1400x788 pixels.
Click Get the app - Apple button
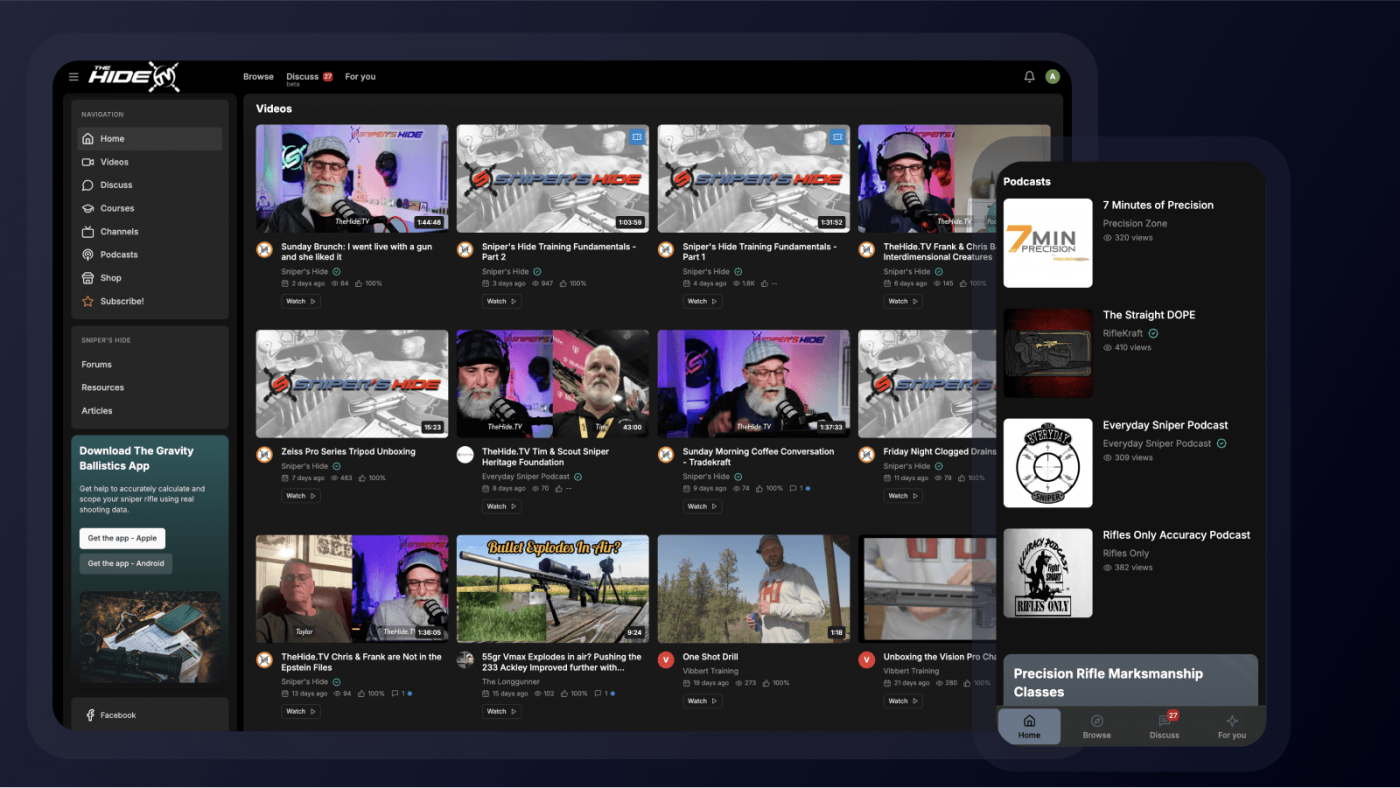(122, 538)
